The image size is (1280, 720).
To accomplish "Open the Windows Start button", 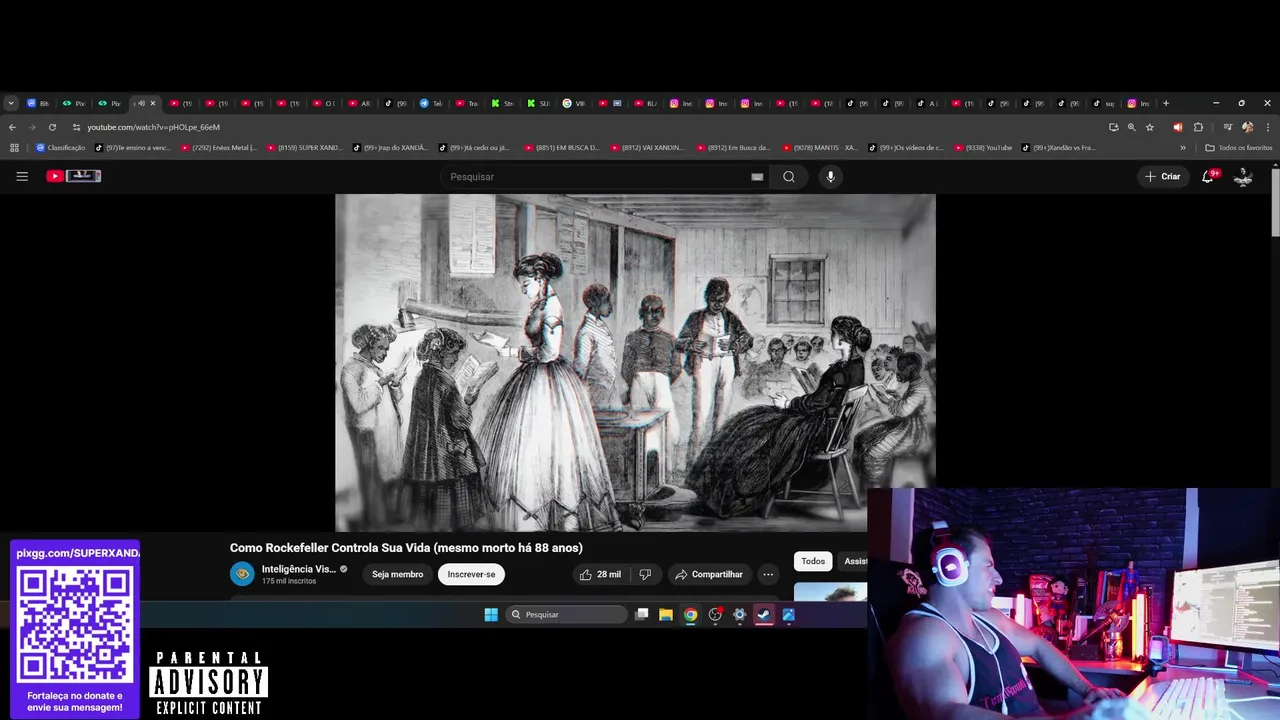I will tap(491, 615).
